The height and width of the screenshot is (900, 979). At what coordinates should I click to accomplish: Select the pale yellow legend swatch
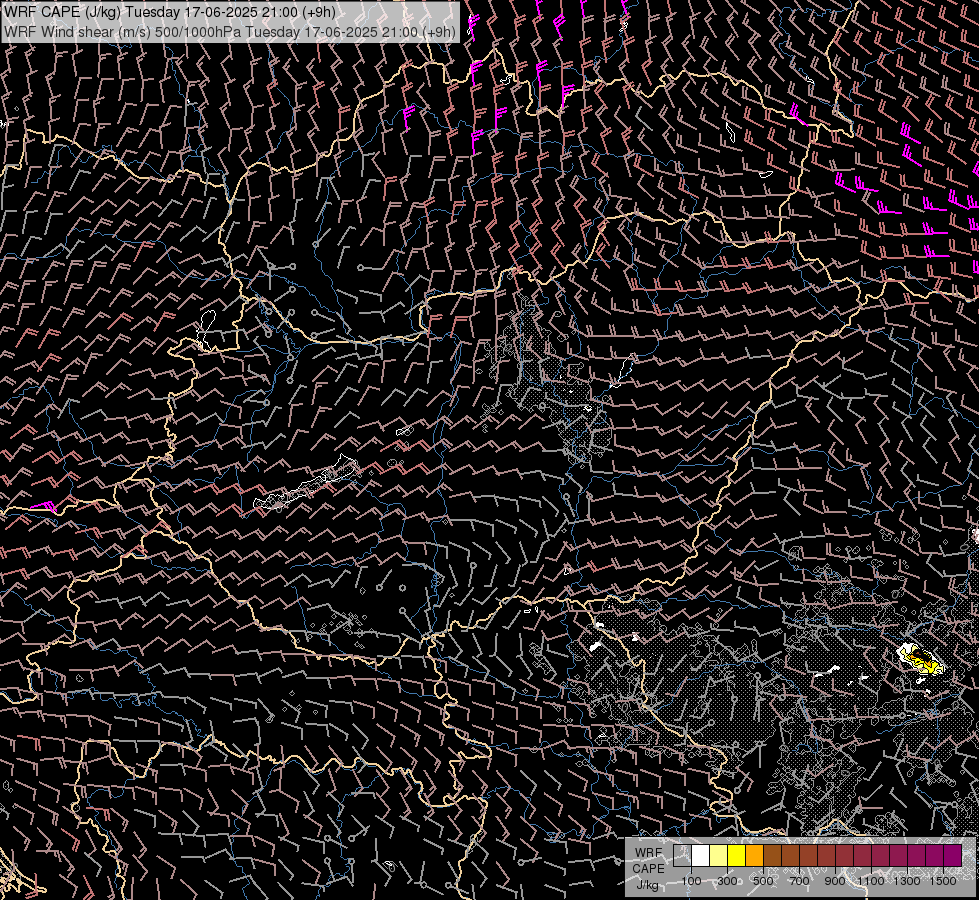point(719,855)
